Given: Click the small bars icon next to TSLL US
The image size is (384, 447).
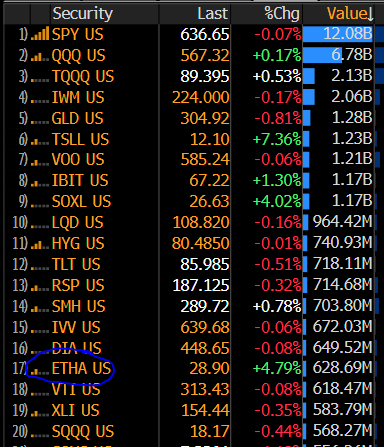Looking at the screenshot, I should (x=40, y=139).
